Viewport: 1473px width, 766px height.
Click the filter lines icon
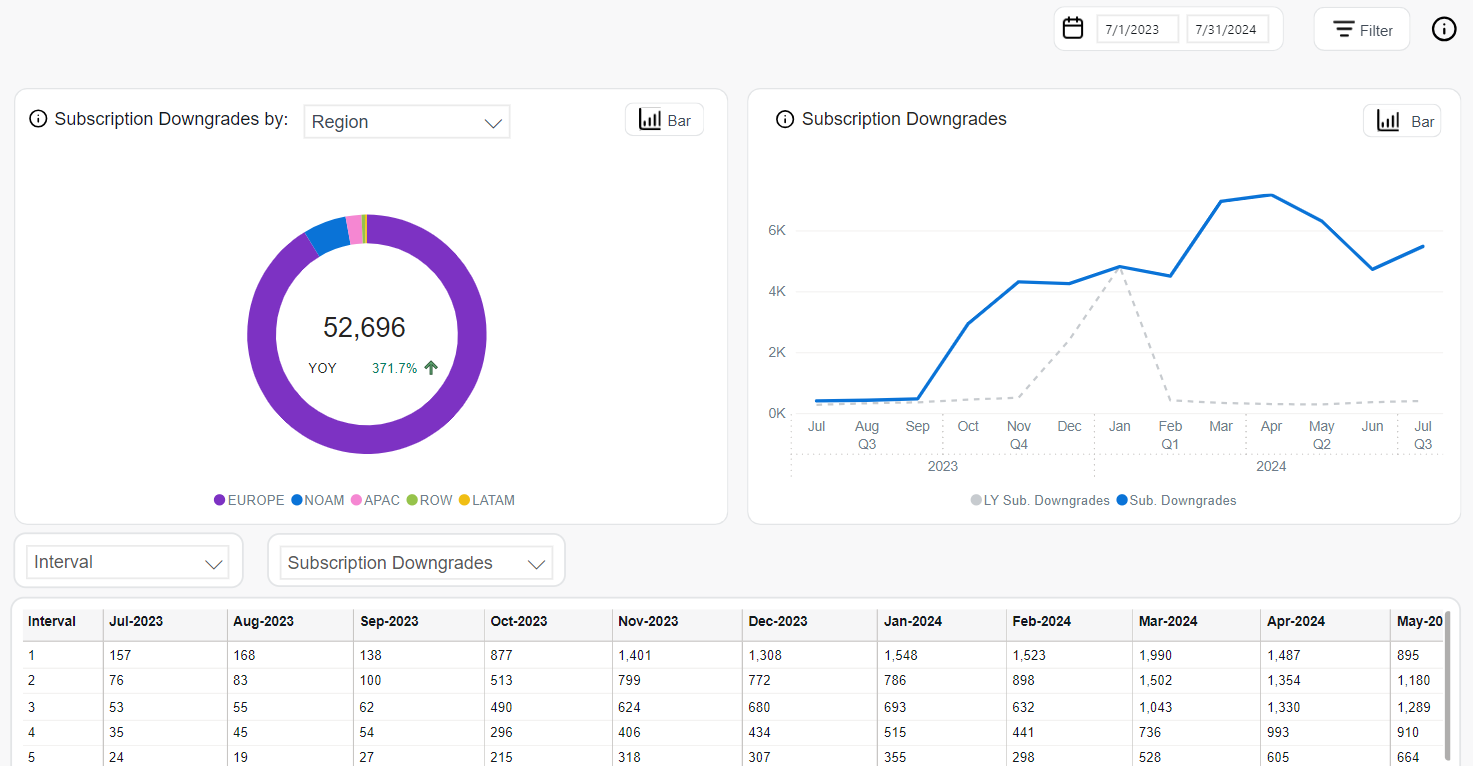coord(1344,30)
